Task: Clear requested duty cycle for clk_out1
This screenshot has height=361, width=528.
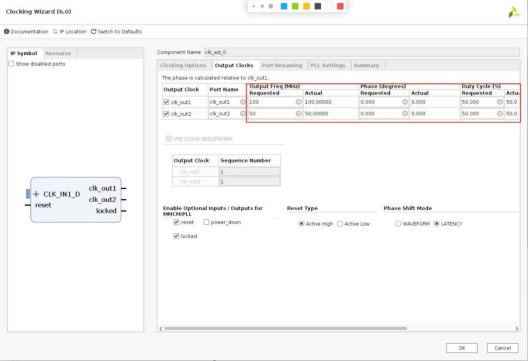Action: click(x=500, y=102)
